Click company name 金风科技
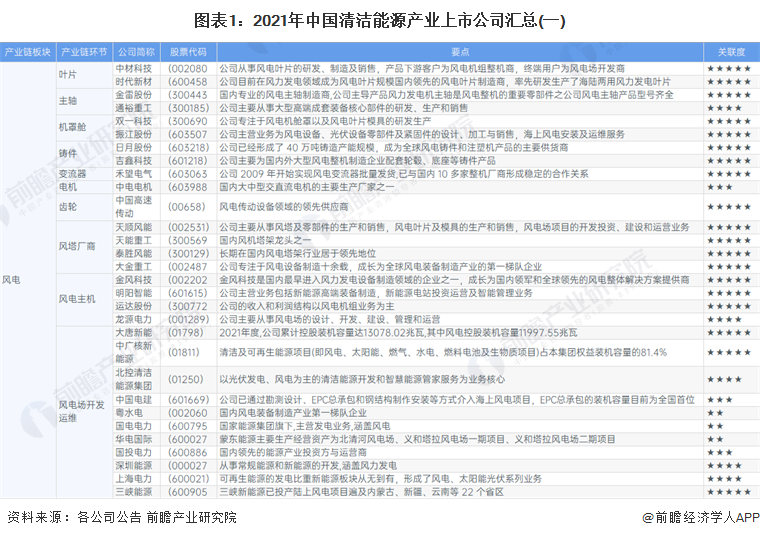Image resolution: width=760 pixels, height=538 pixels. tap(133, 280)
